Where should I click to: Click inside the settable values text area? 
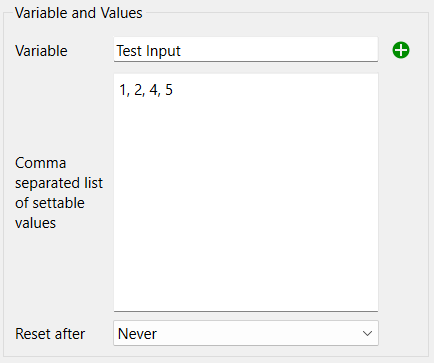pyautogui.click(x=246, y=193)
